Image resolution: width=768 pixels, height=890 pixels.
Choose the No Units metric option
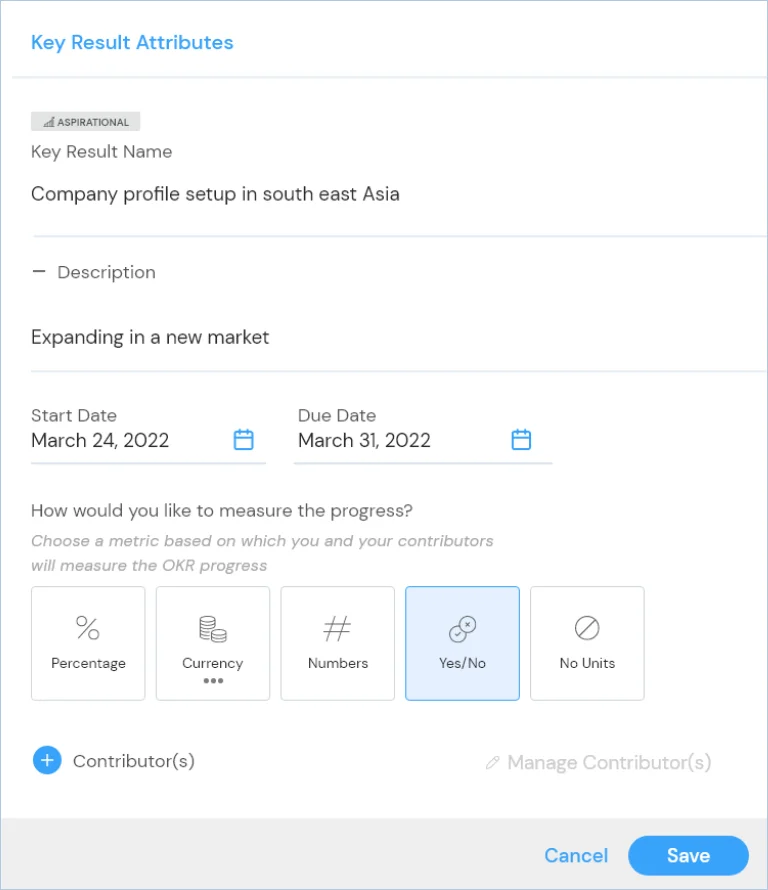[587, 643]
